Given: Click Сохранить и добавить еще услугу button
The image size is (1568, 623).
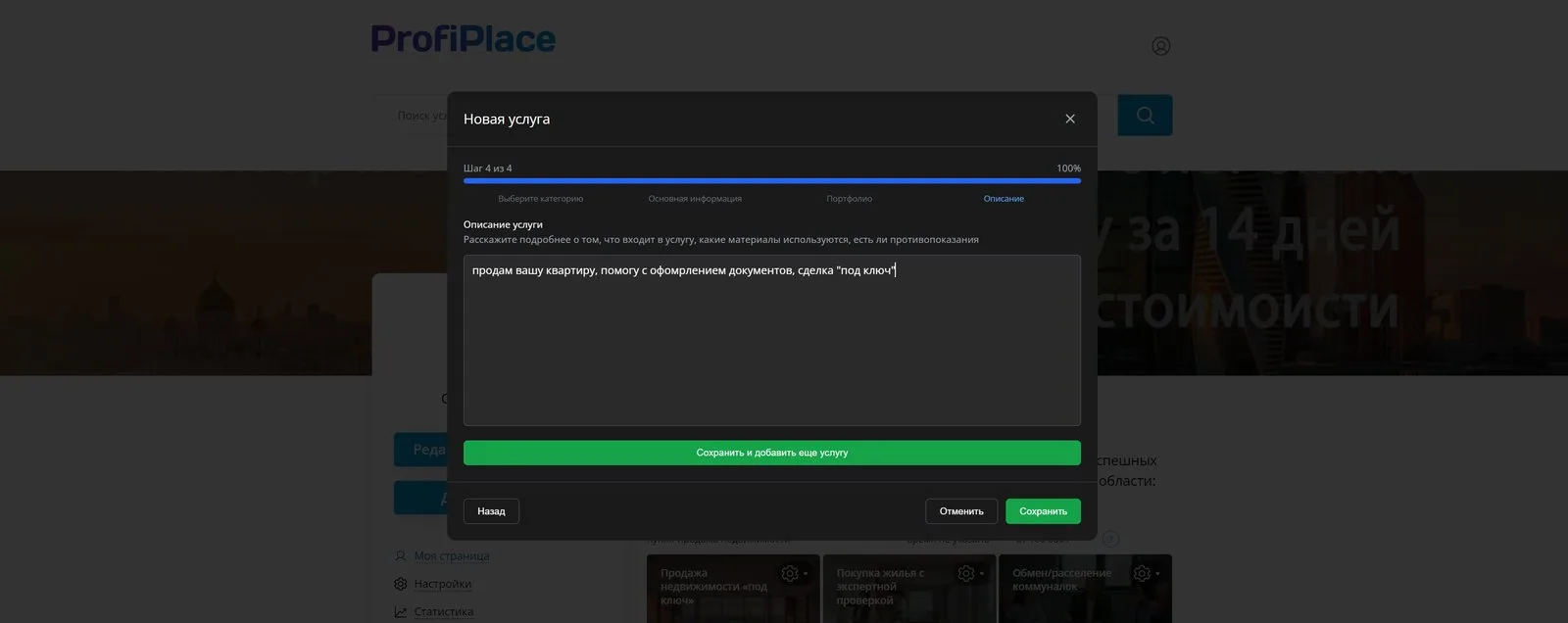Looking at the screenshot, I should [772, 453].
